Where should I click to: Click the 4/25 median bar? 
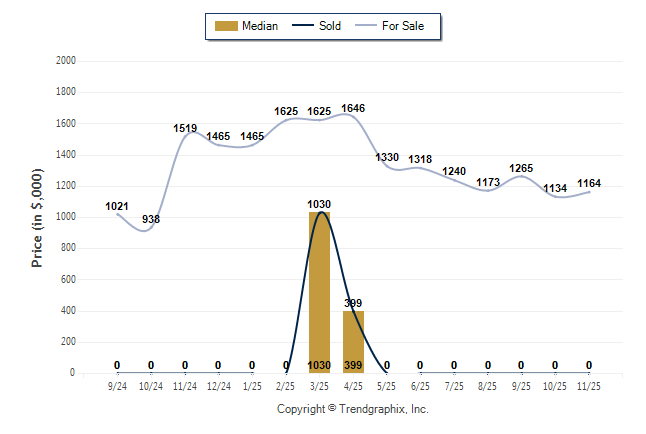[353, 341]
